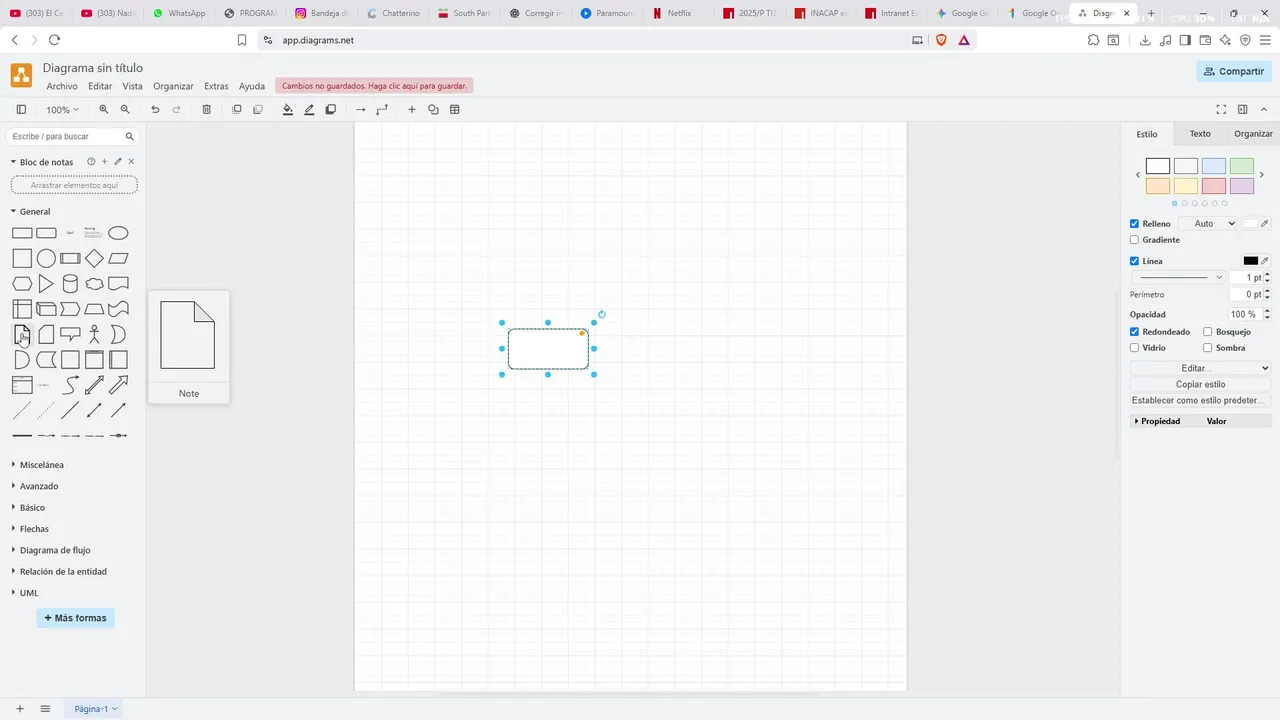Viewport: 1280px width, 720px height.
Task: Open the Extras menu
Action: coord(216,86)
